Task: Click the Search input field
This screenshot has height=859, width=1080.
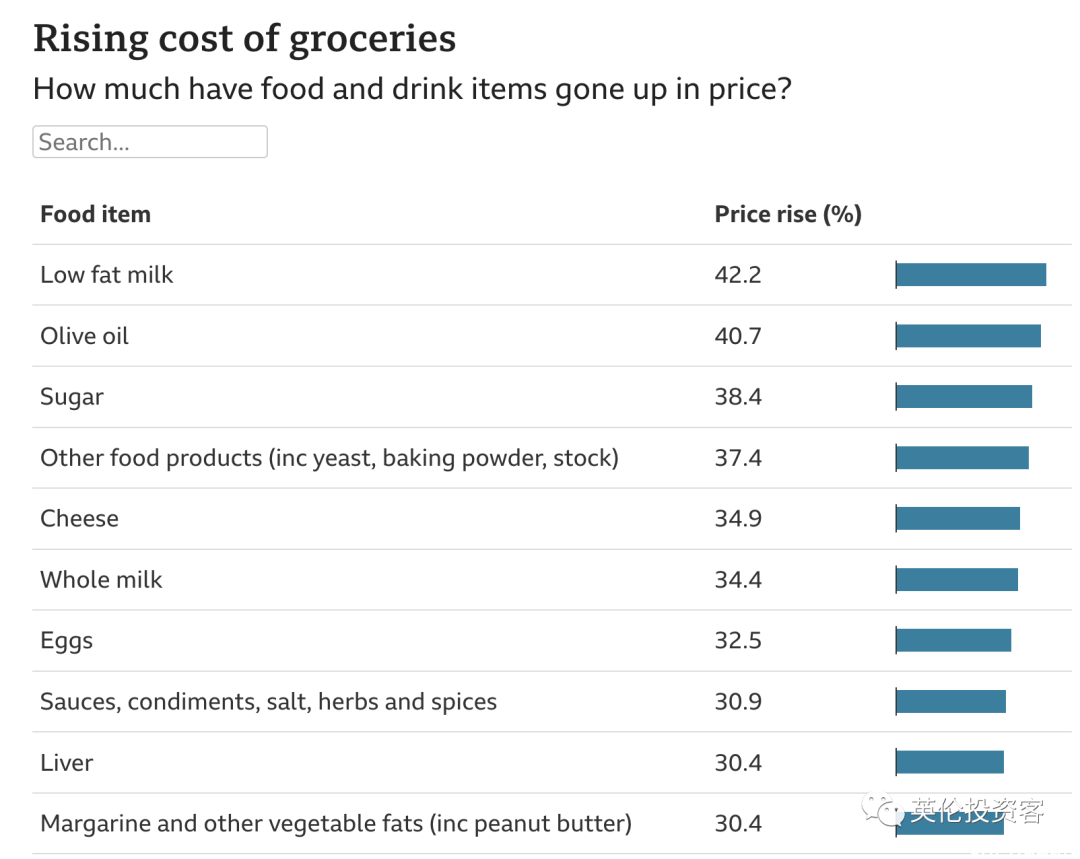Action: click(x=150, y=142)
